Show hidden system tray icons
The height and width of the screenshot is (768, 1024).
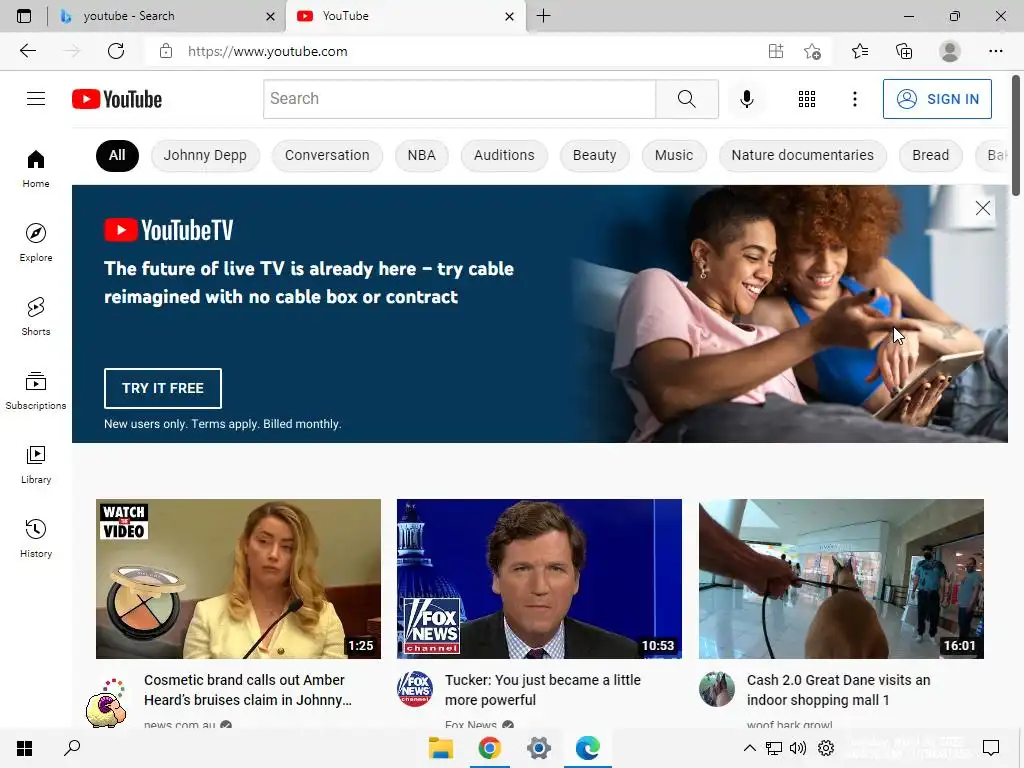(x=750, y=748)
